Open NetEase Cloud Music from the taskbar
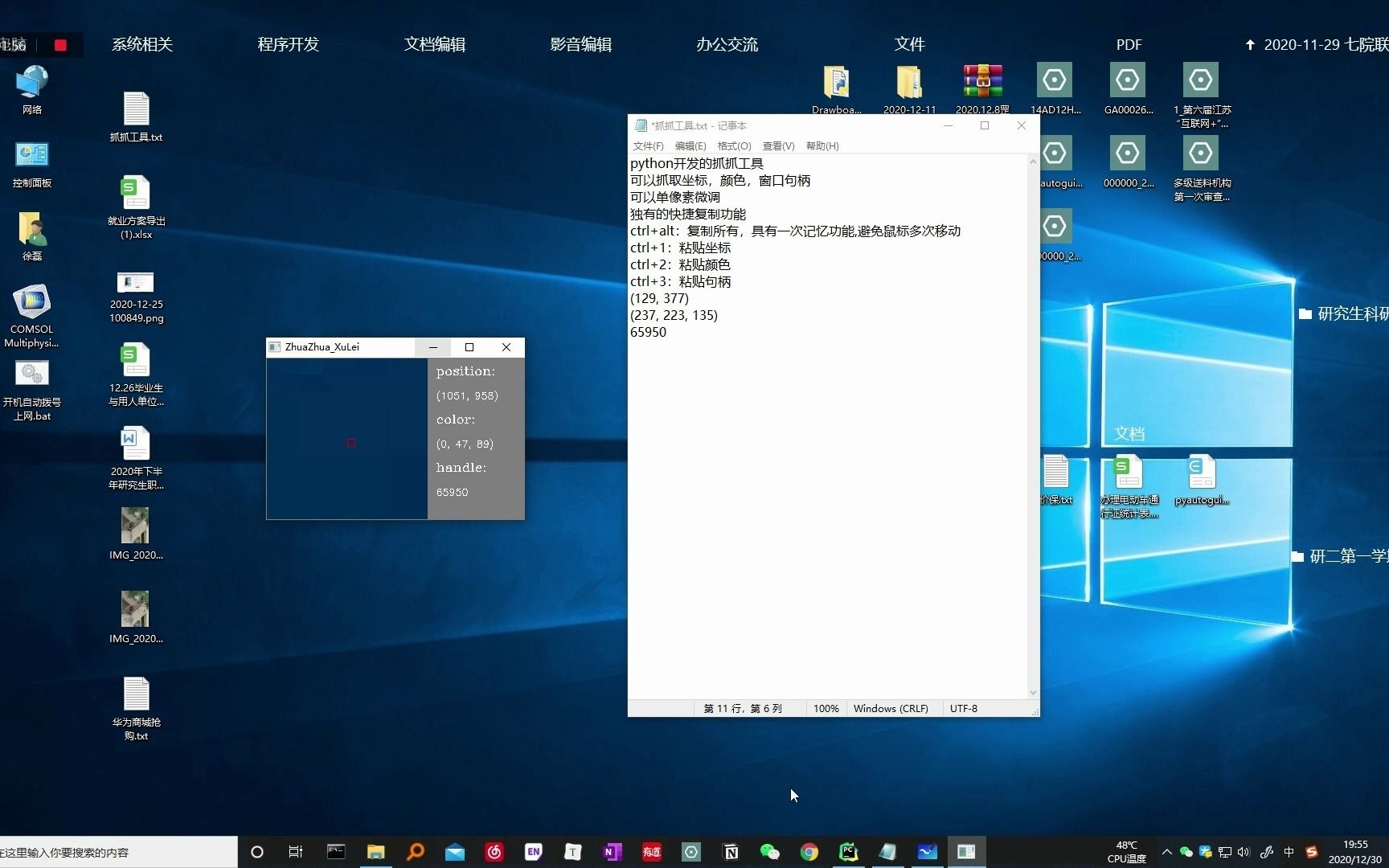1389x868 pixels. click(x=494, y=852)
